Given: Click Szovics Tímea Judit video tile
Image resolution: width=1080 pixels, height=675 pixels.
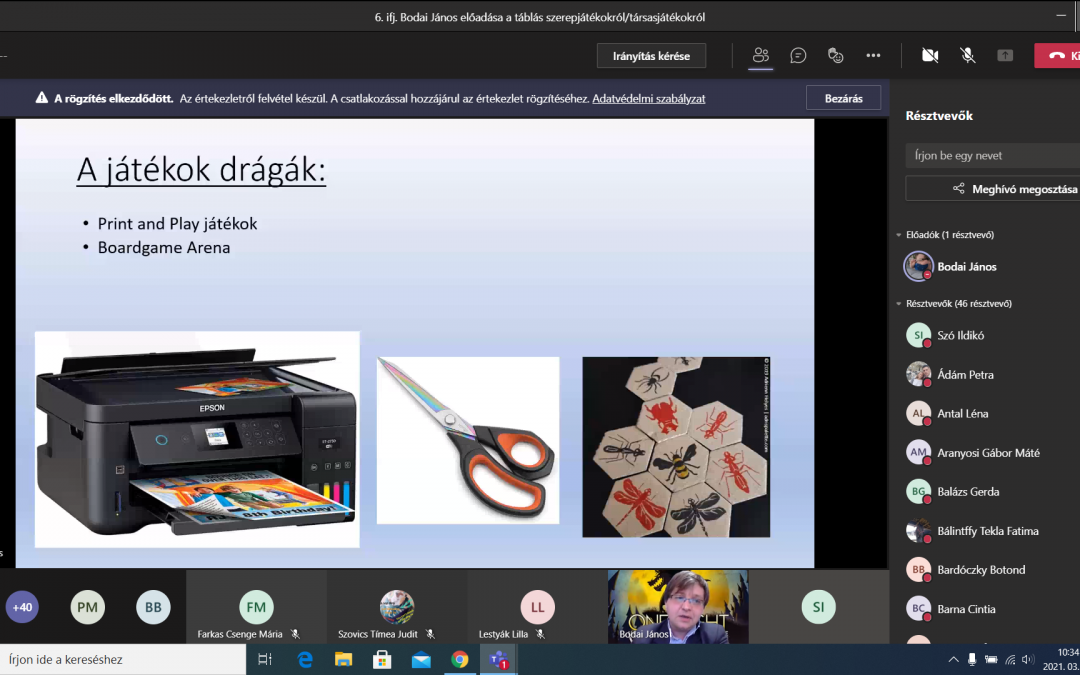Looking at the screenshot, I should 397,607.
